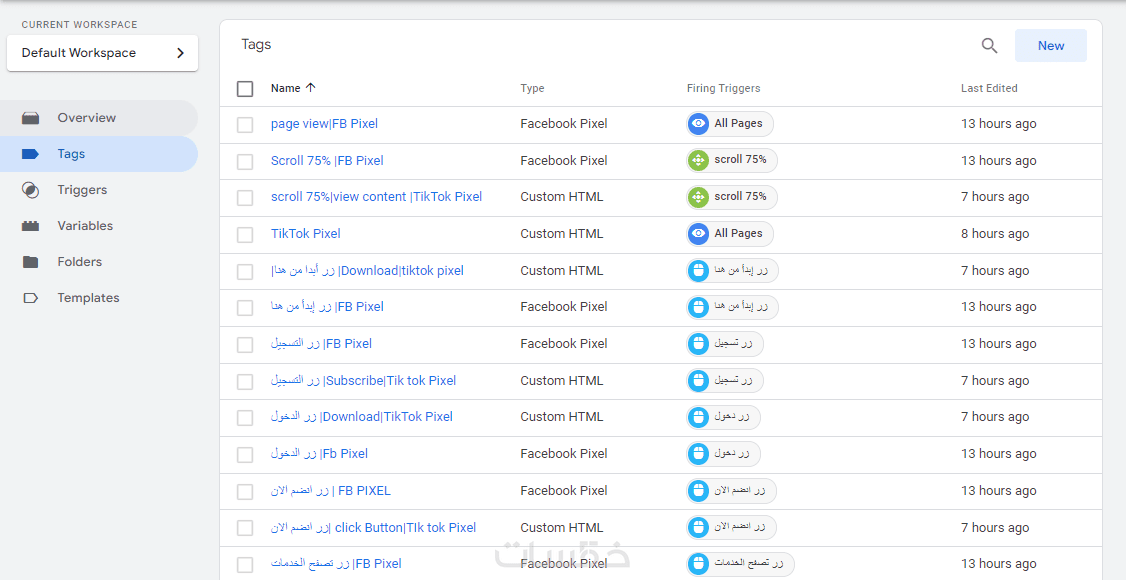Click the search tags magnifier icon
1126x580 pixels.
point(989,46)
